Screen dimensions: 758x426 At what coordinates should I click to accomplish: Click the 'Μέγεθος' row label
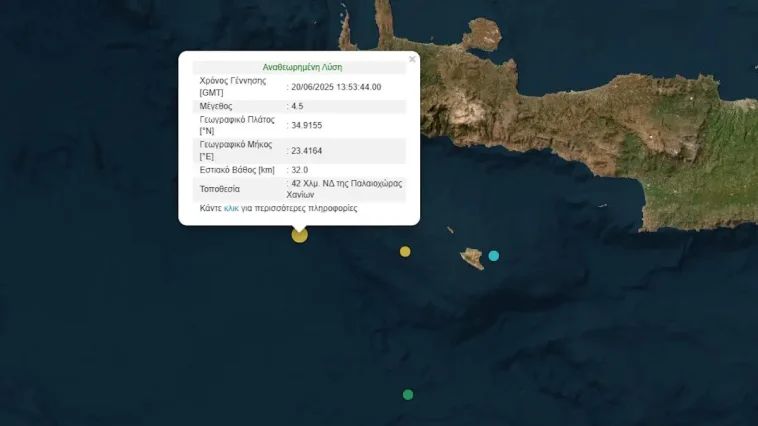click(x=216, y=106)
